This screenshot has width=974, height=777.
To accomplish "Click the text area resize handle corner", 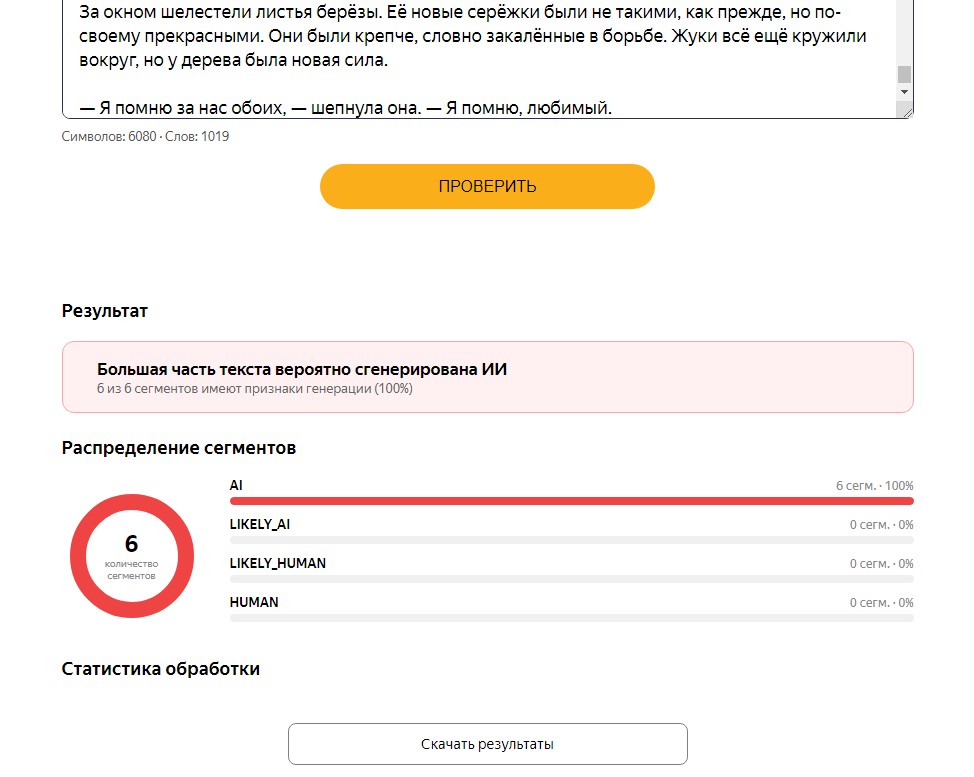I will 908,112.
